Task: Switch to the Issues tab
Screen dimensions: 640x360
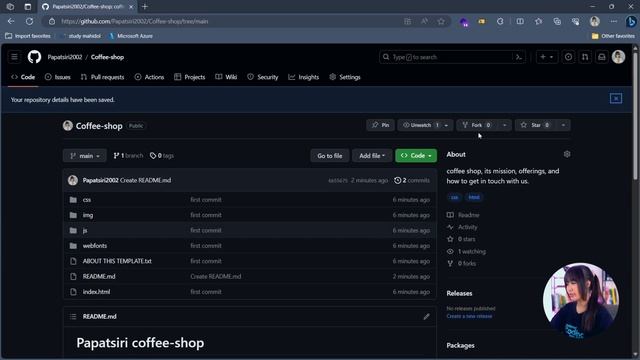Action: [x=58, y=77]
